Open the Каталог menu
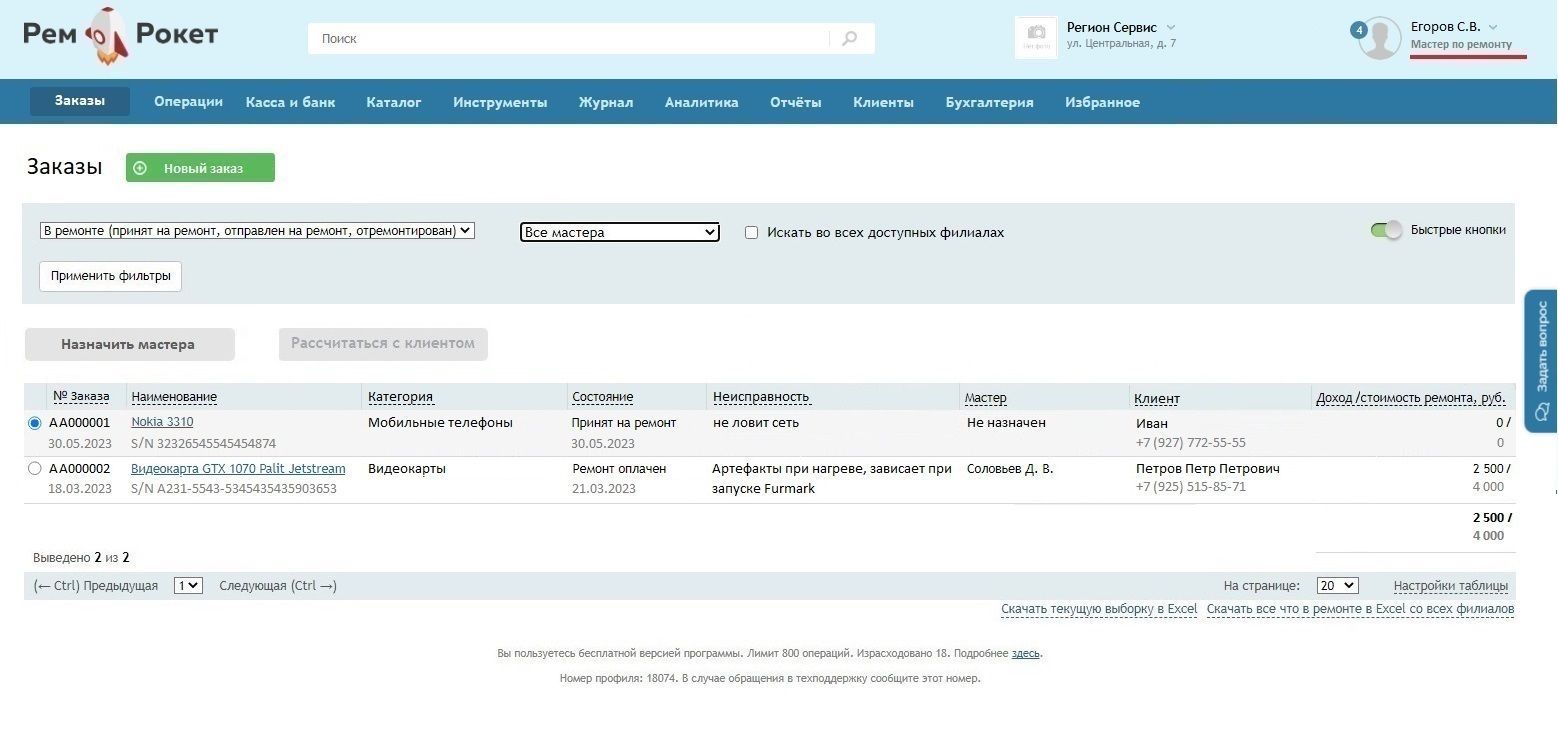 pyautogui.click(x=394, y=102)
